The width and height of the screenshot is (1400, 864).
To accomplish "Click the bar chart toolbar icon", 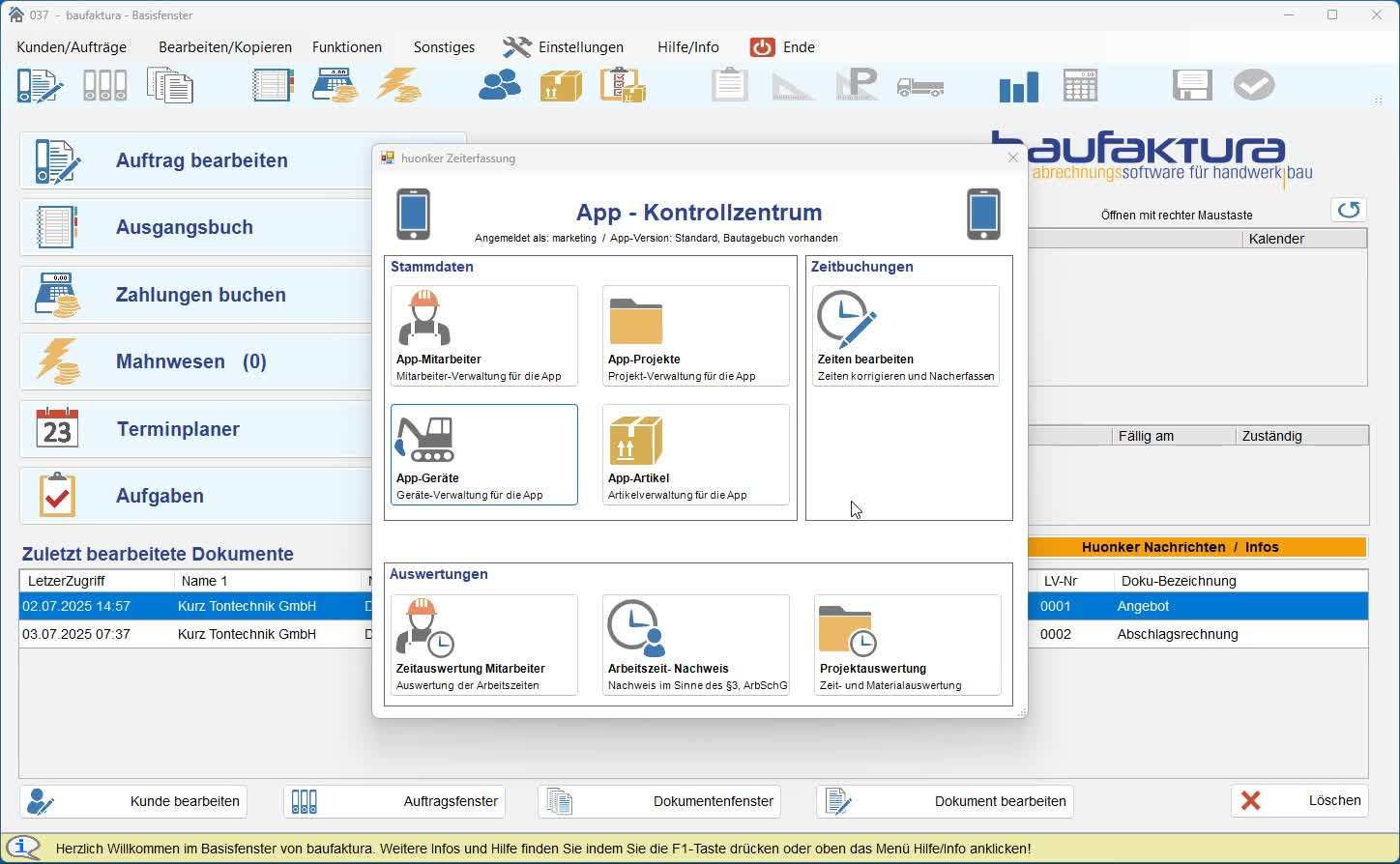I will click(1018, 86).
